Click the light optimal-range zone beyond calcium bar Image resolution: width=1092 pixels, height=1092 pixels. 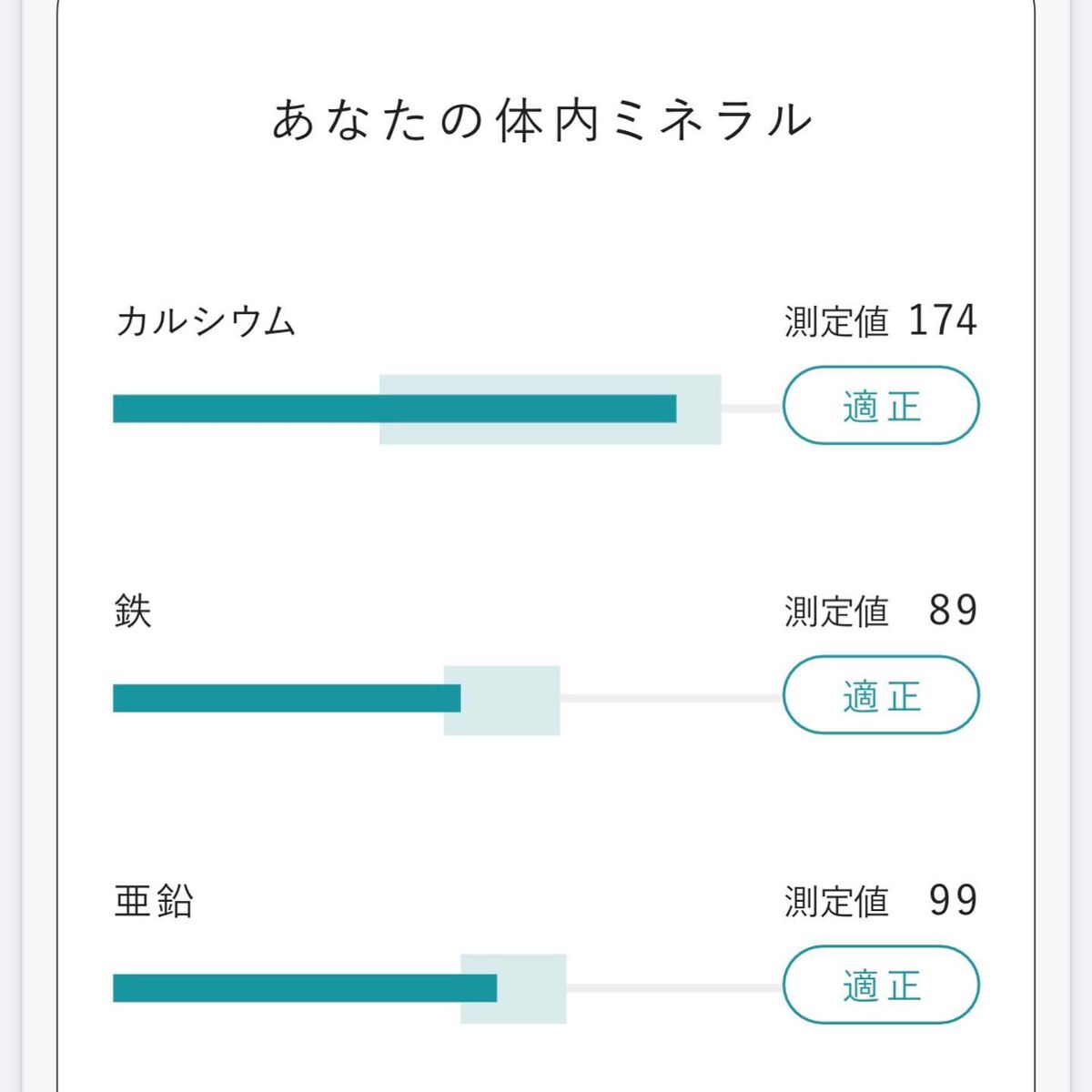(699, 409)
